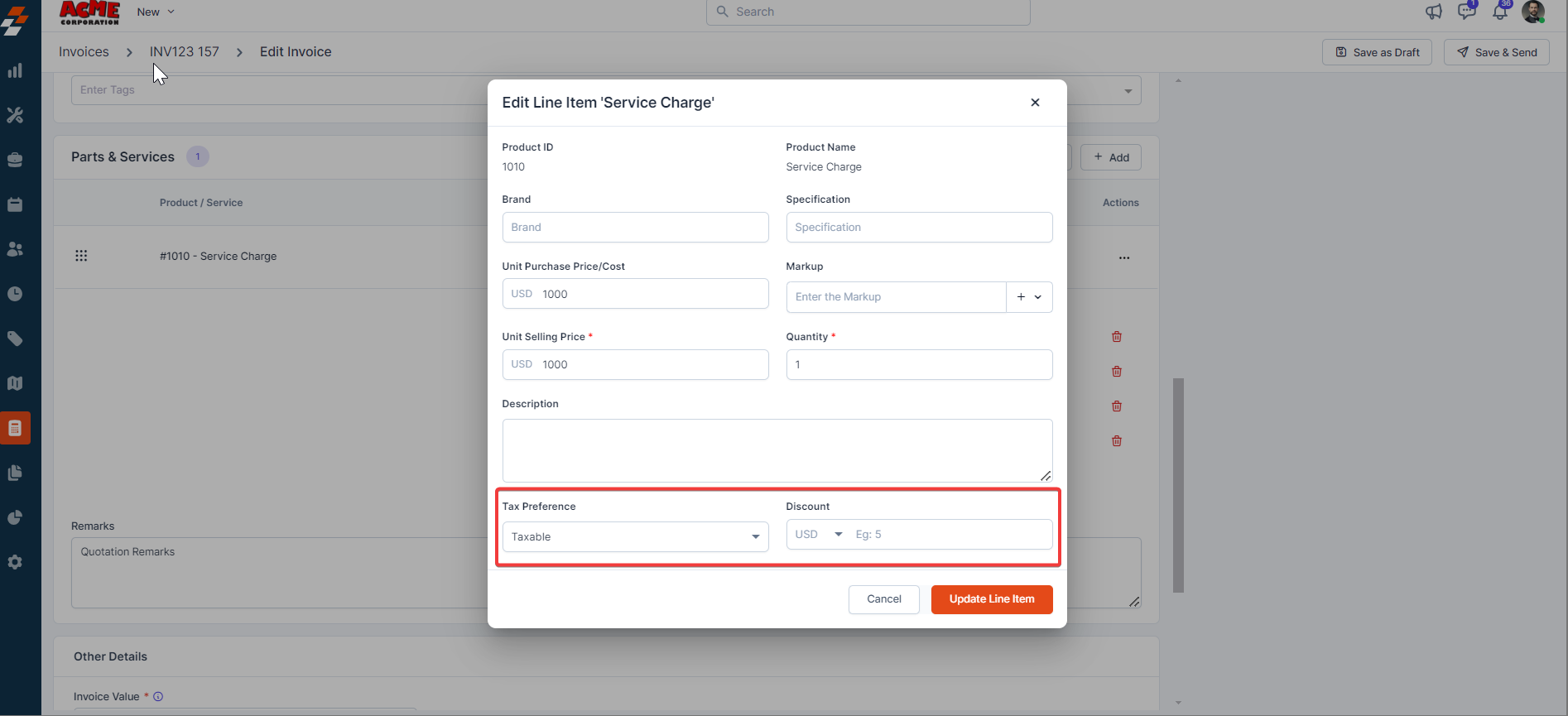The height and width of the screenshot is (716, 1568).
Task: Click the Add button in Parts & Services
Action: 1111,157
